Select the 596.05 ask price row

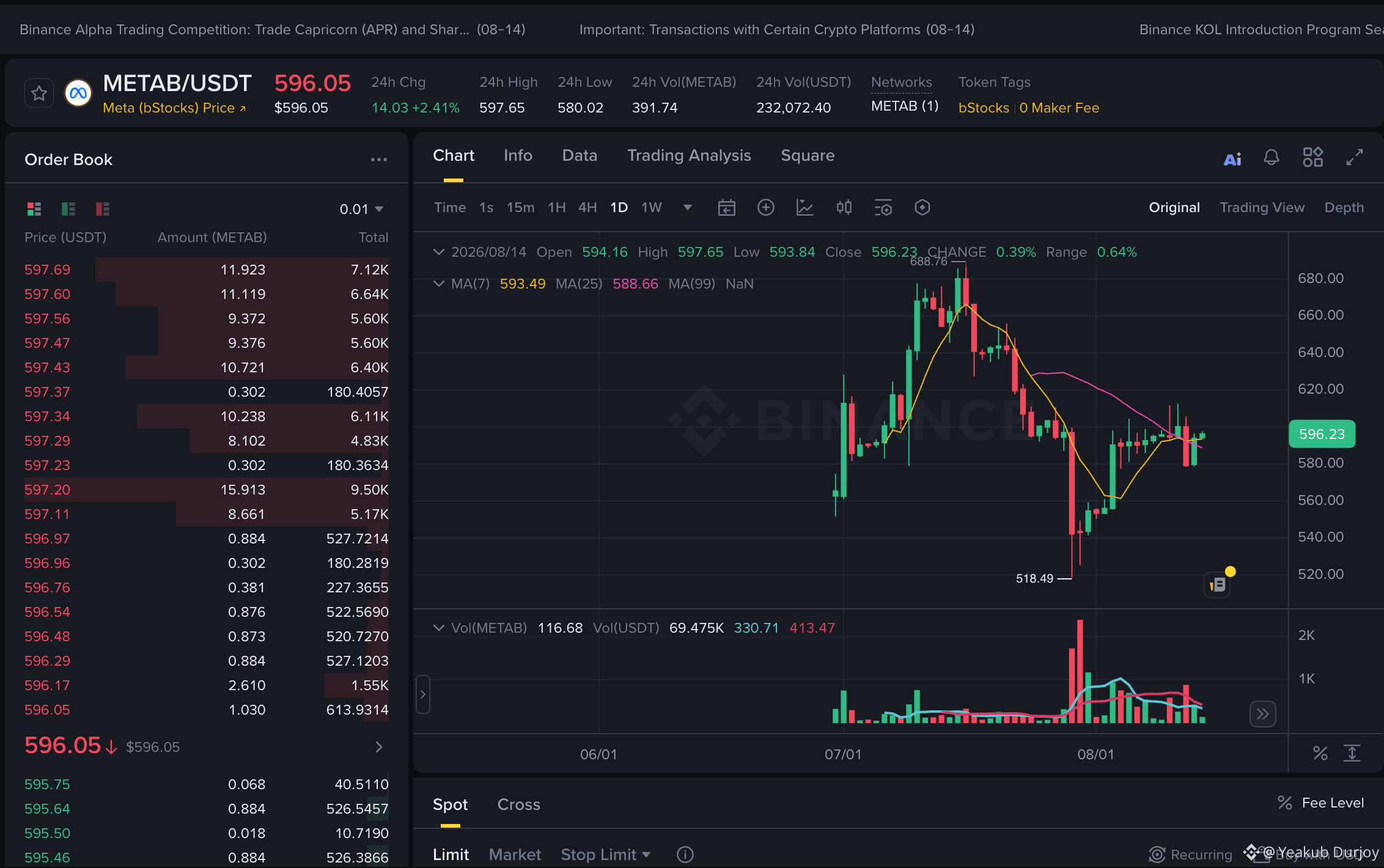coord(207,710)
